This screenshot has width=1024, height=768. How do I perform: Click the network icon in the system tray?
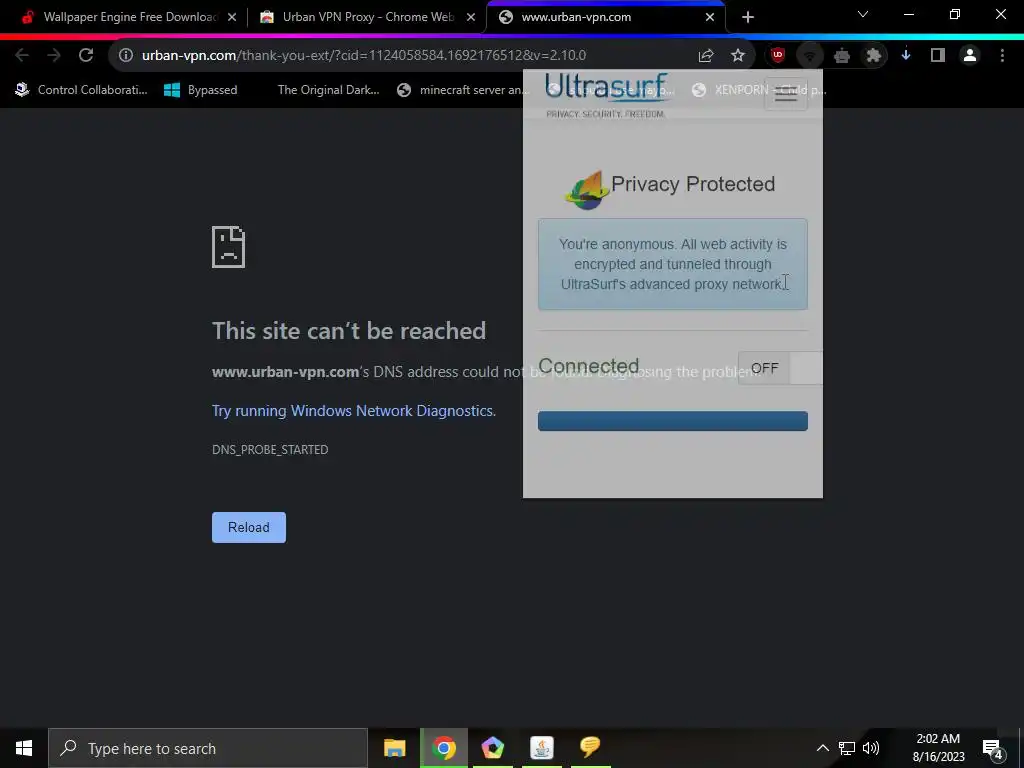pyautogui.click(x=846, y=748)
